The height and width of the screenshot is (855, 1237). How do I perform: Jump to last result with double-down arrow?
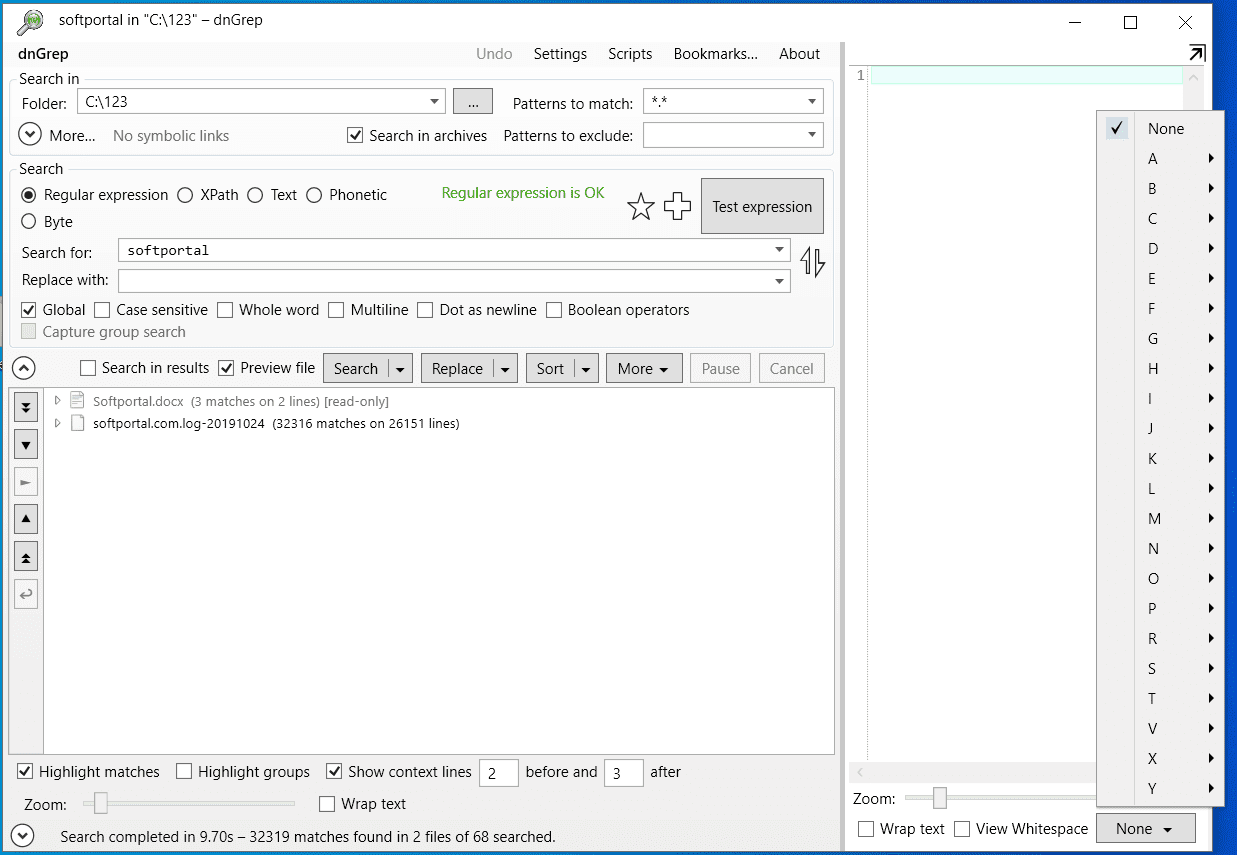[x=27, y=407]
